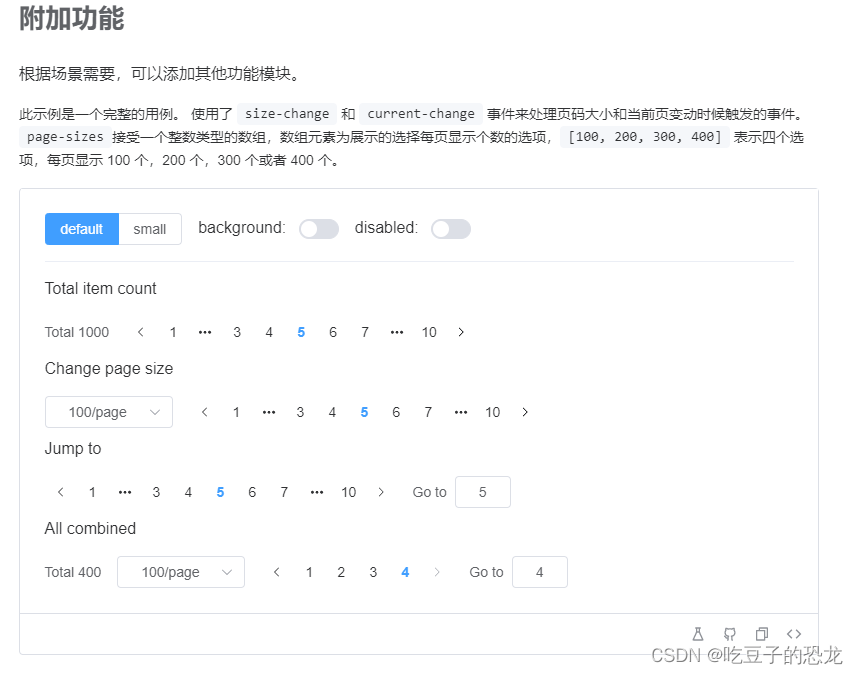Click next page arrow in Change page size pagination

[525, 411]
